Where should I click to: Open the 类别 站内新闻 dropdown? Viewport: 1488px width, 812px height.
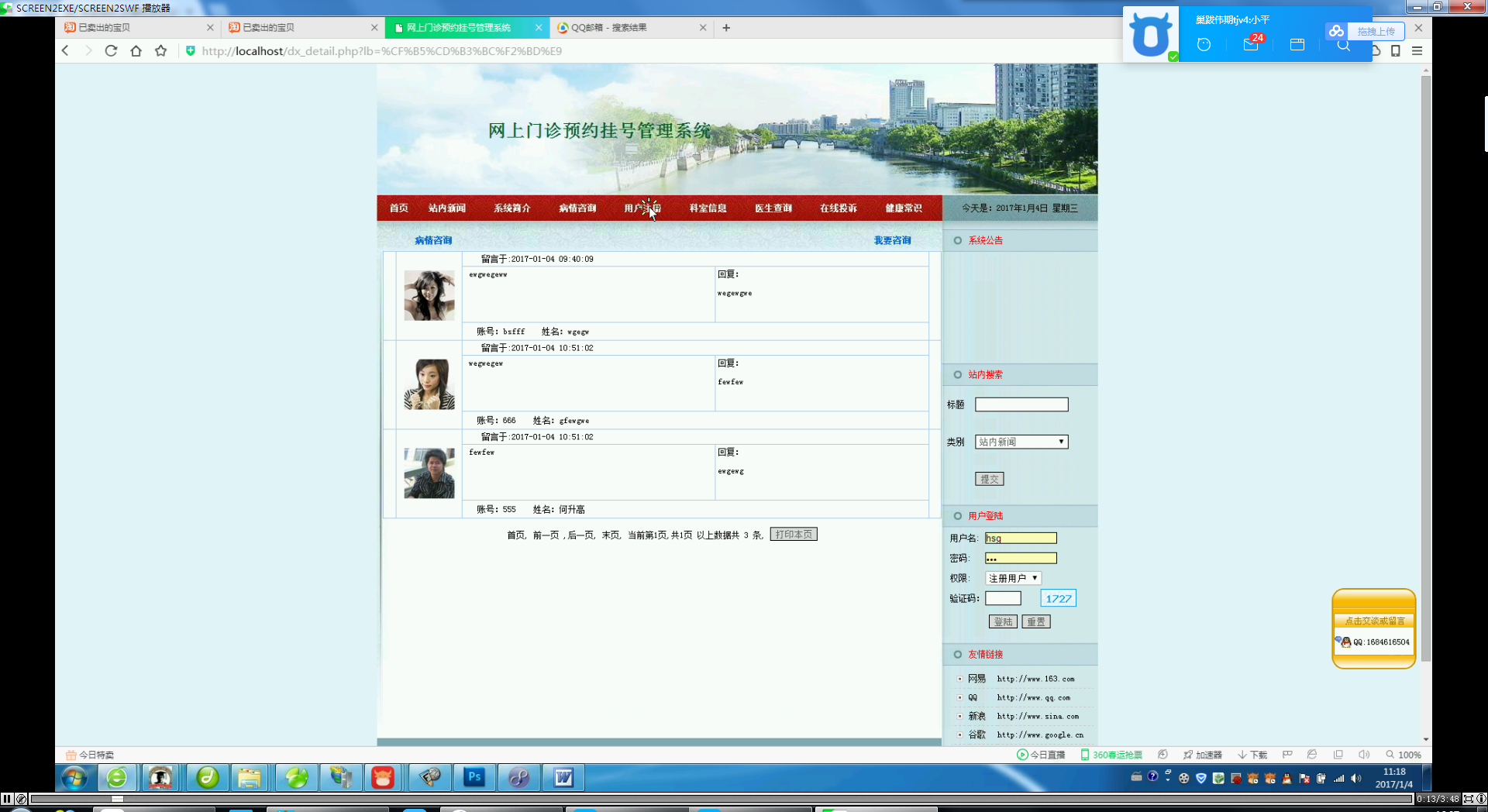pos(1021,442)
